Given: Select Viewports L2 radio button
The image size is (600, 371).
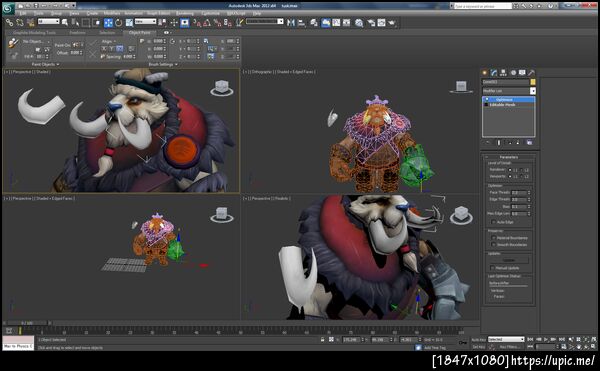Looking at the screenshot, I should point(521,176).
